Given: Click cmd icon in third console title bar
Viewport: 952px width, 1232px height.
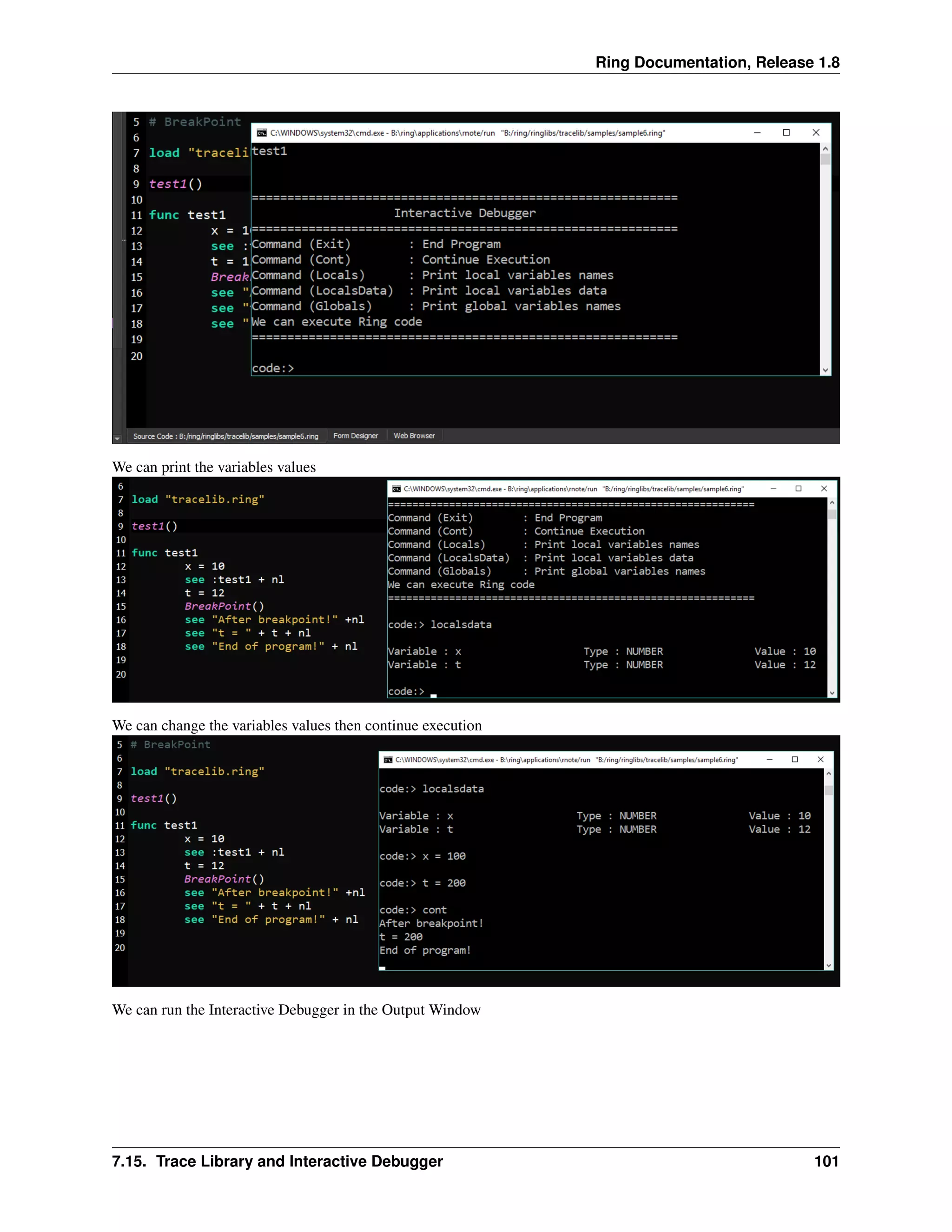Looking at the screenshot, I should point(388,760).
